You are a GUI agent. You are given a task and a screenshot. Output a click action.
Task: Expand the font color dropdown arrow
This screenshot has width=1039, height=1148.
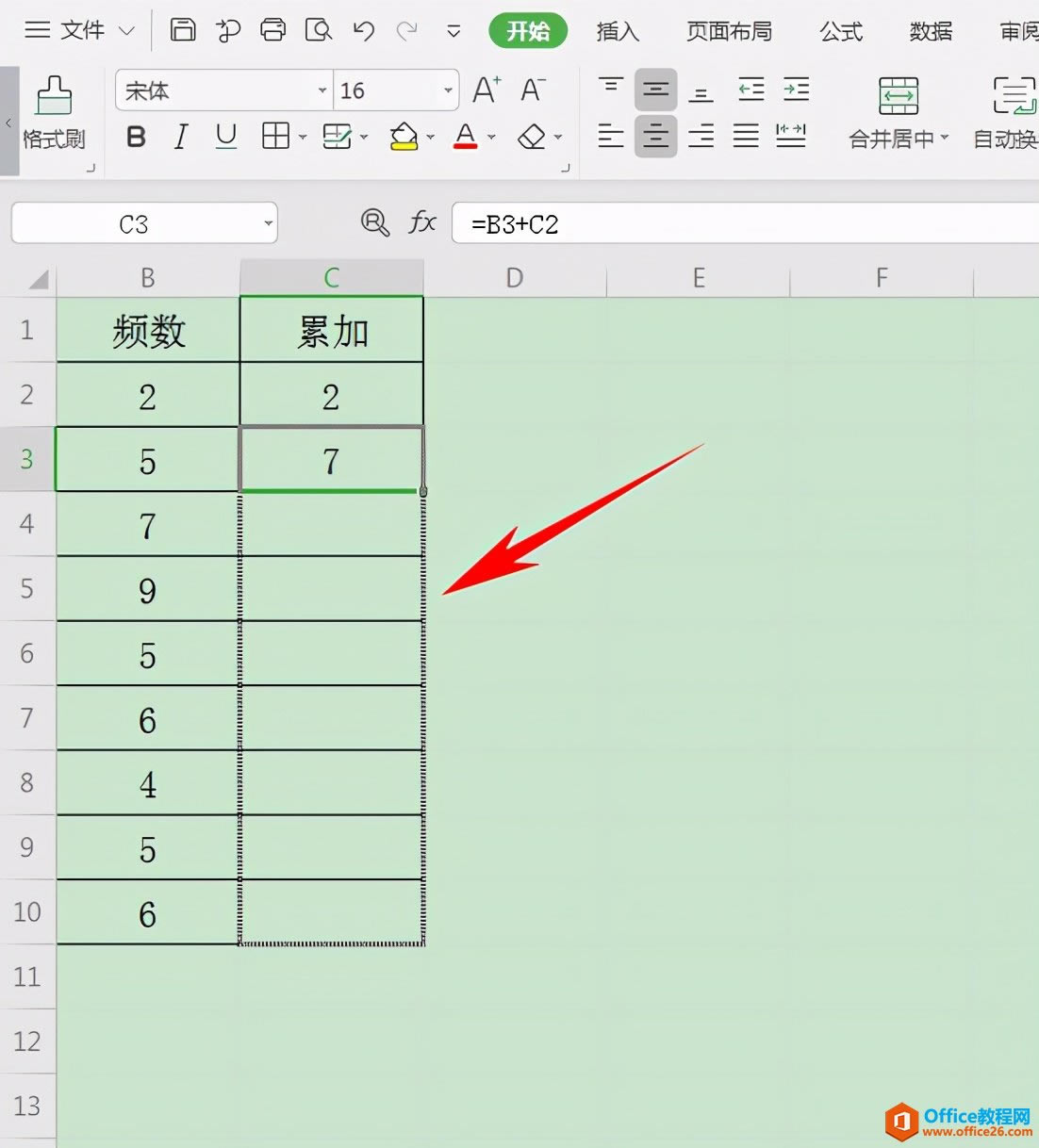tap(491, 138)
